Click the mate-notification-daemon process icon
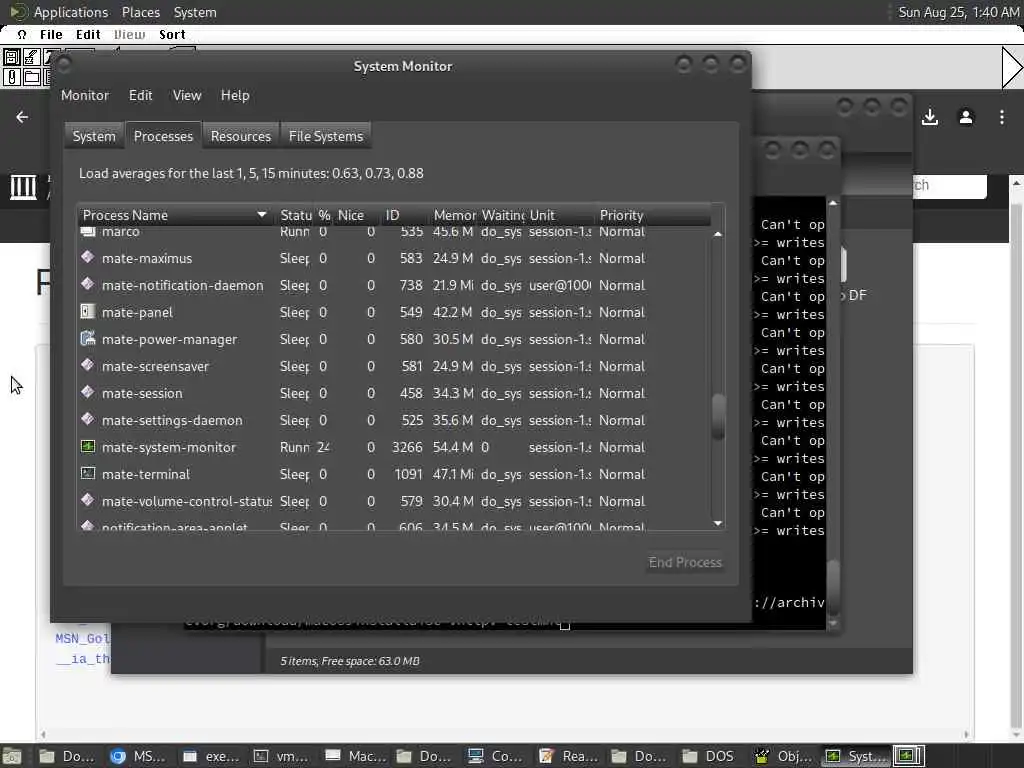Screen dimensions: 1024x768 pyautogui.click(x=88, y=284)
